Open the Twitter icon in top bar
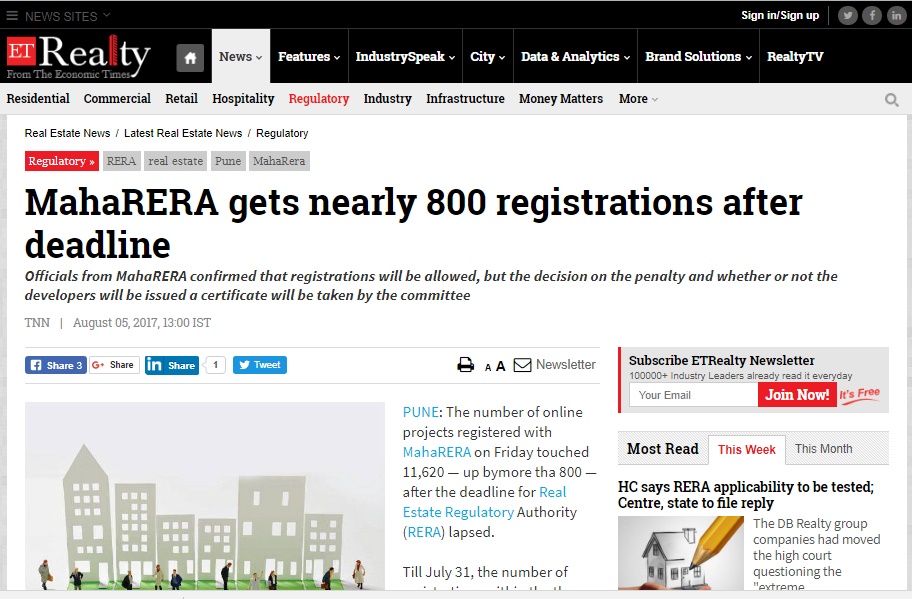The image size is (912, 599). (847, 16)
